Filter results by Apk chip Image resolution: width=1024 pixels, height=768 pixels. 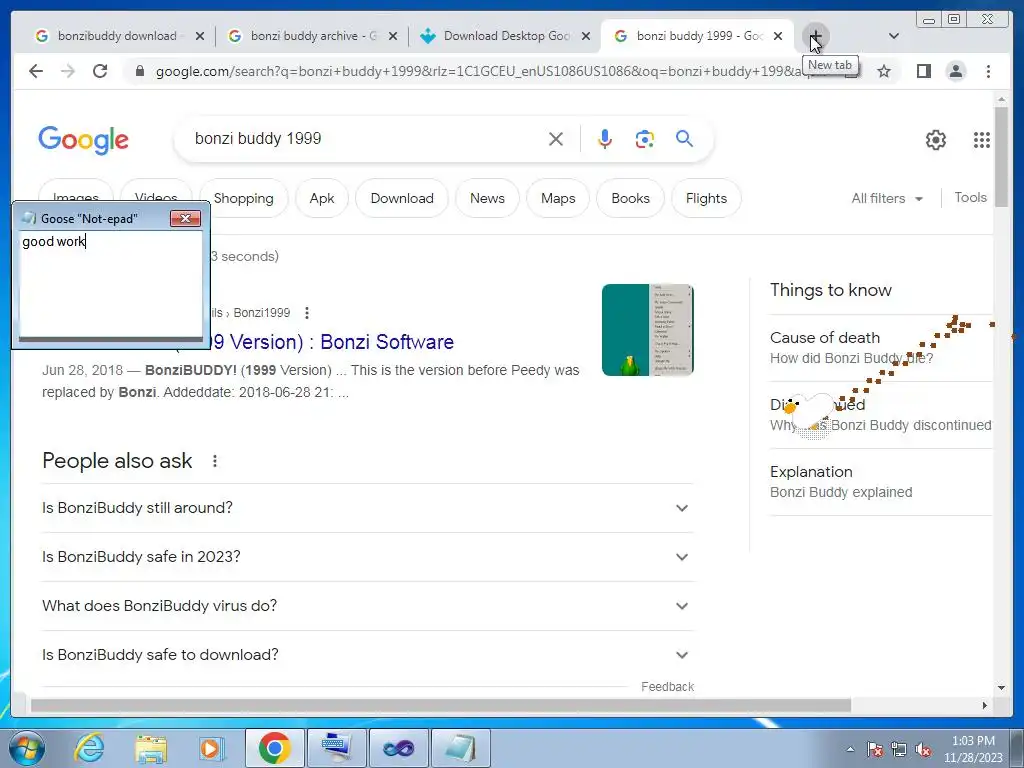coord(322,199)
